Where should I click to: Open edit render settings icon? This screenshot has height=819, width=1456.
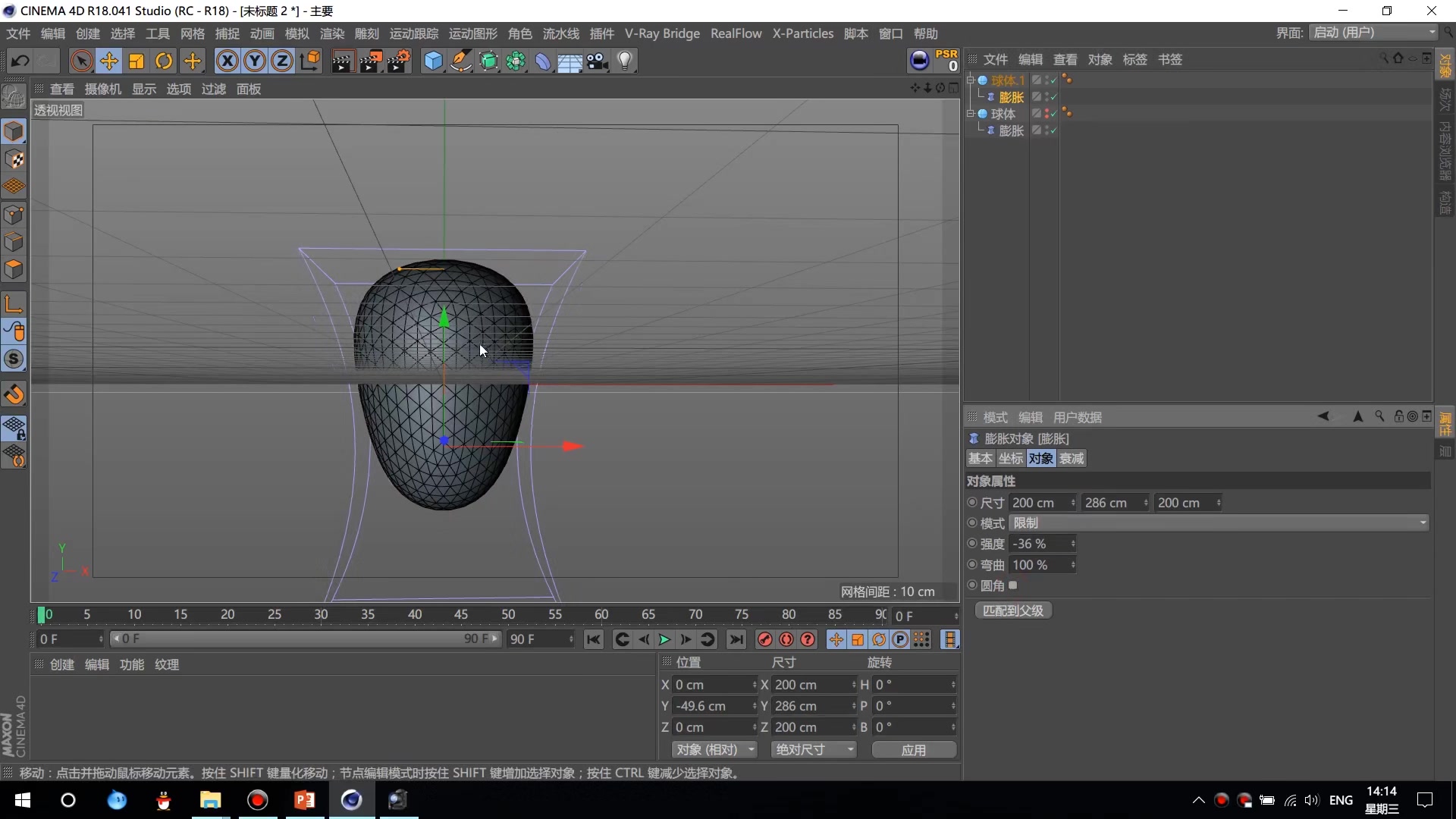399,61
